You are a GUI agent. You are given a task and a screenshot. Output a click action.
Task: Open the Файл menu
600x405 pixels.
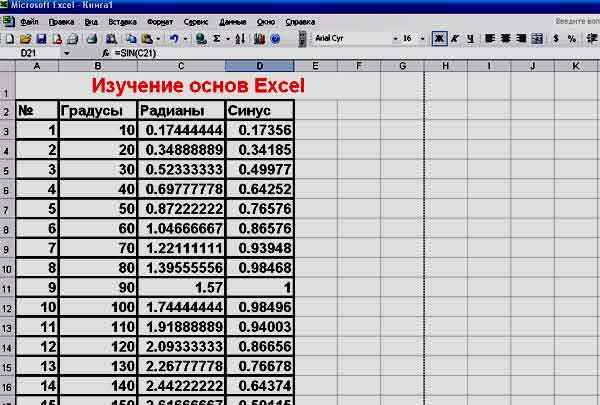tap(29, 22)
